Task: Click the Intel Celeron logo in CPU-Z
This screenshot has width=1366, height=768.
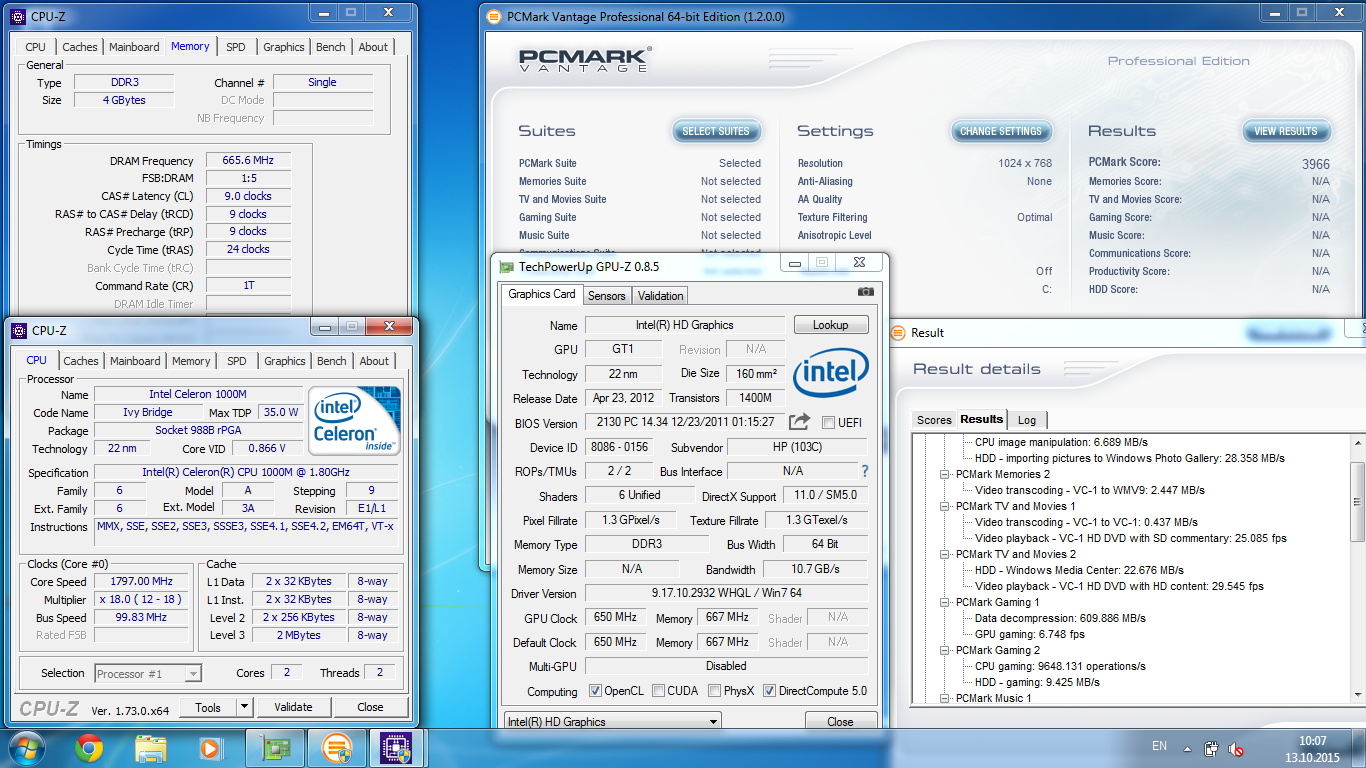Action: 354,420
